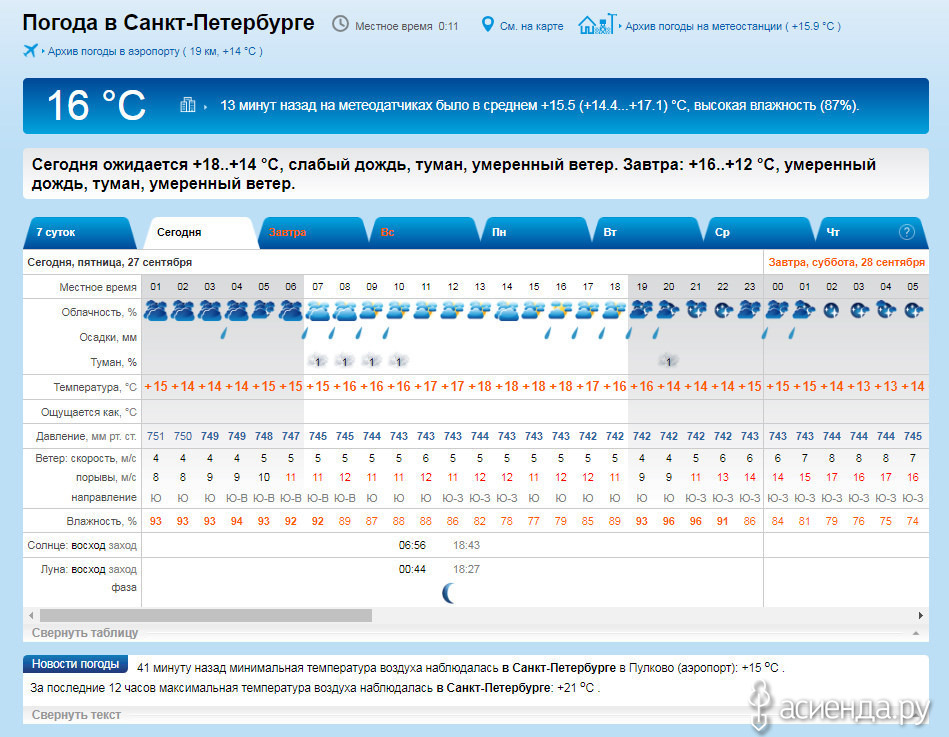The image size is (949, 737).
Task: Click the row label Осадки, мм
Action: pos(108,337)
